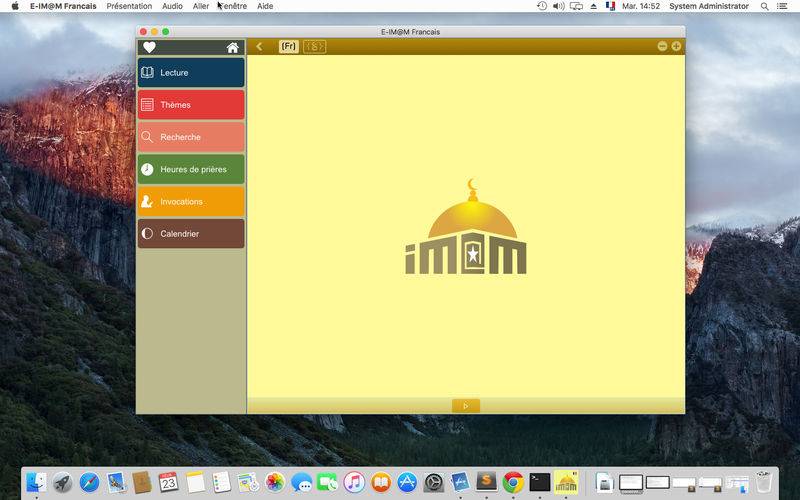Toggle the Arabic script display button

314,46
